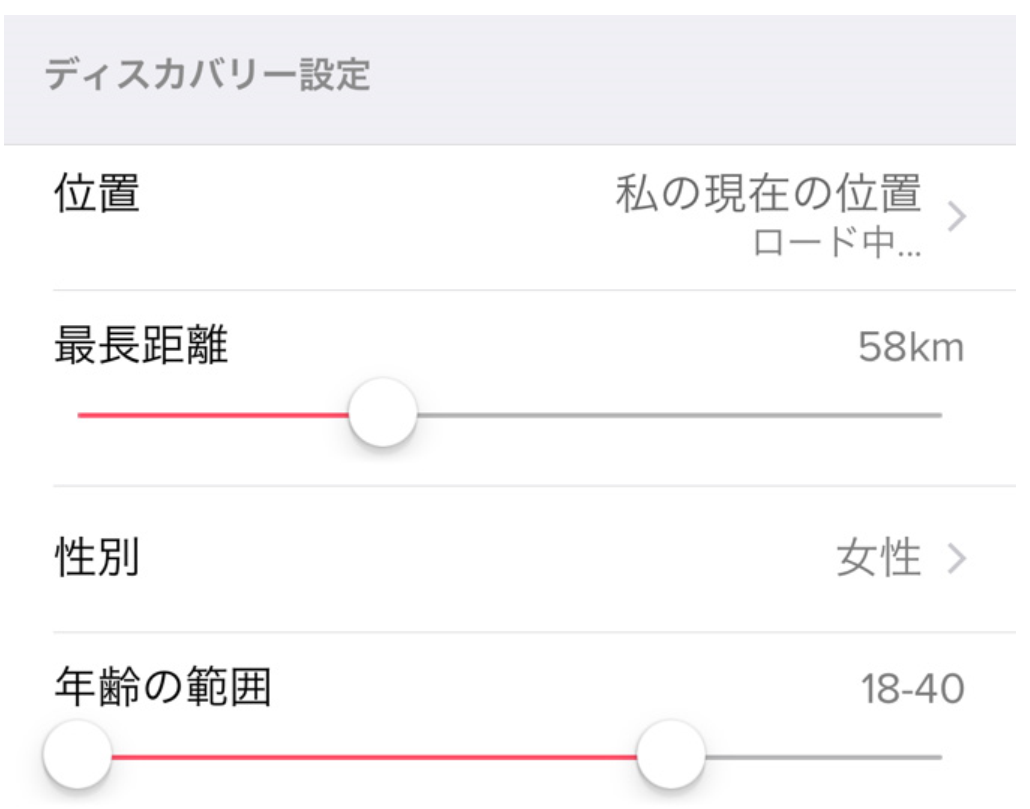The width and height of the screenshot is (1030, 809).
Task: Tap the 位置 row label
Action: point(95,194)
